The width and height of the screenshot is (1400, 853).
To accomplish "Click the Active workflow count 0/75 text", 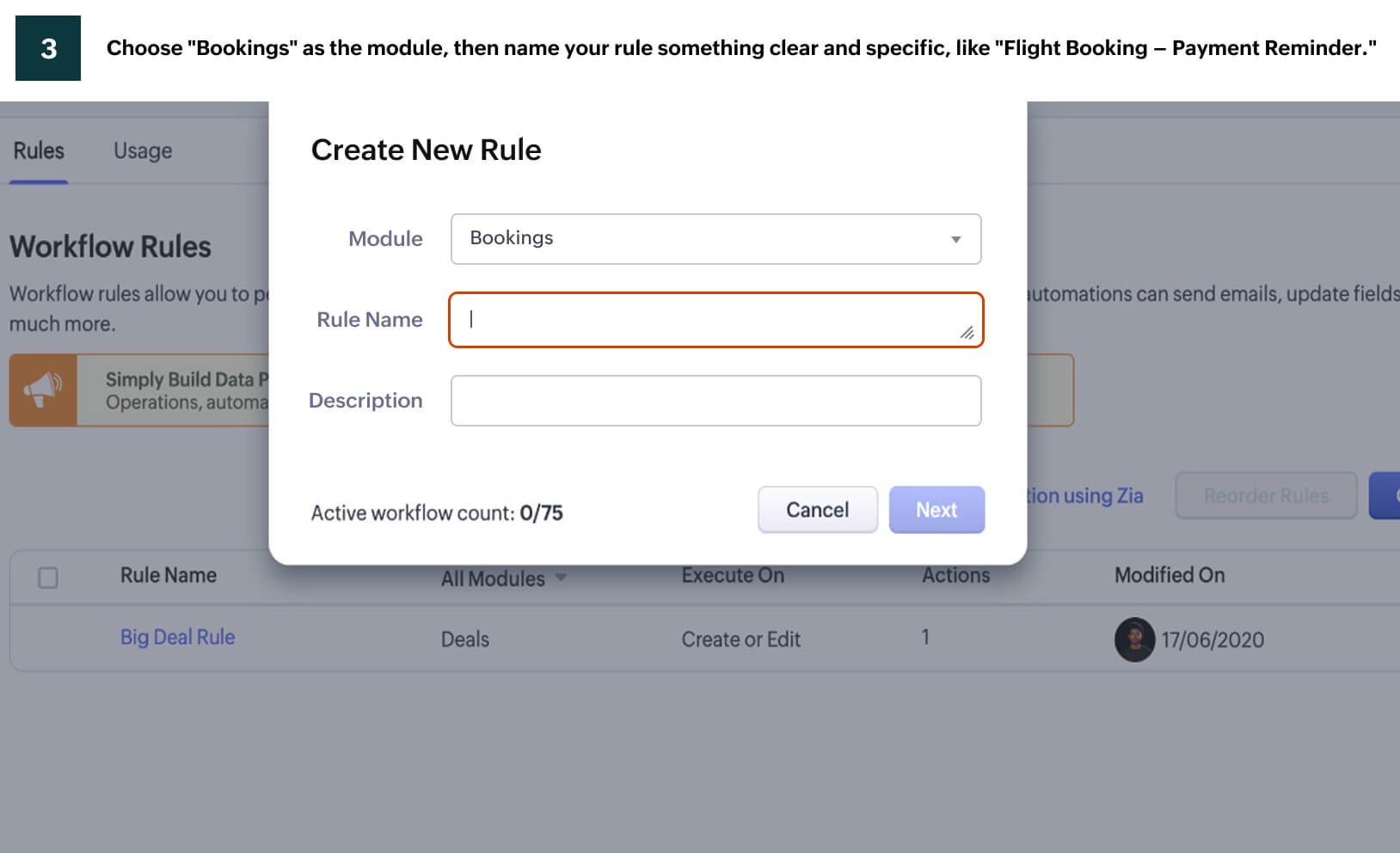I will (x=437, y=512).
